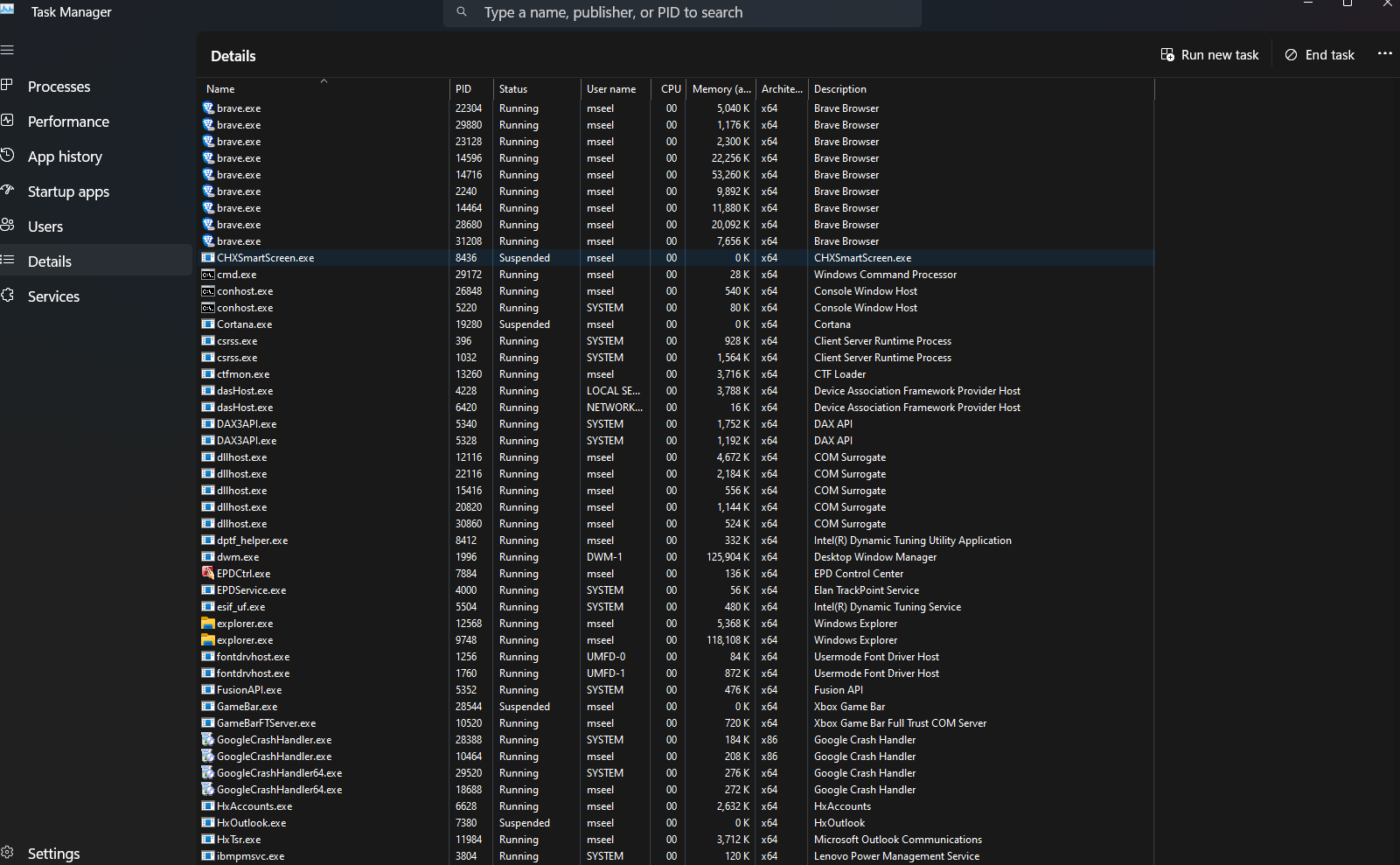
Task: Select the GameBar.exe process name
Action: [247, 707]
